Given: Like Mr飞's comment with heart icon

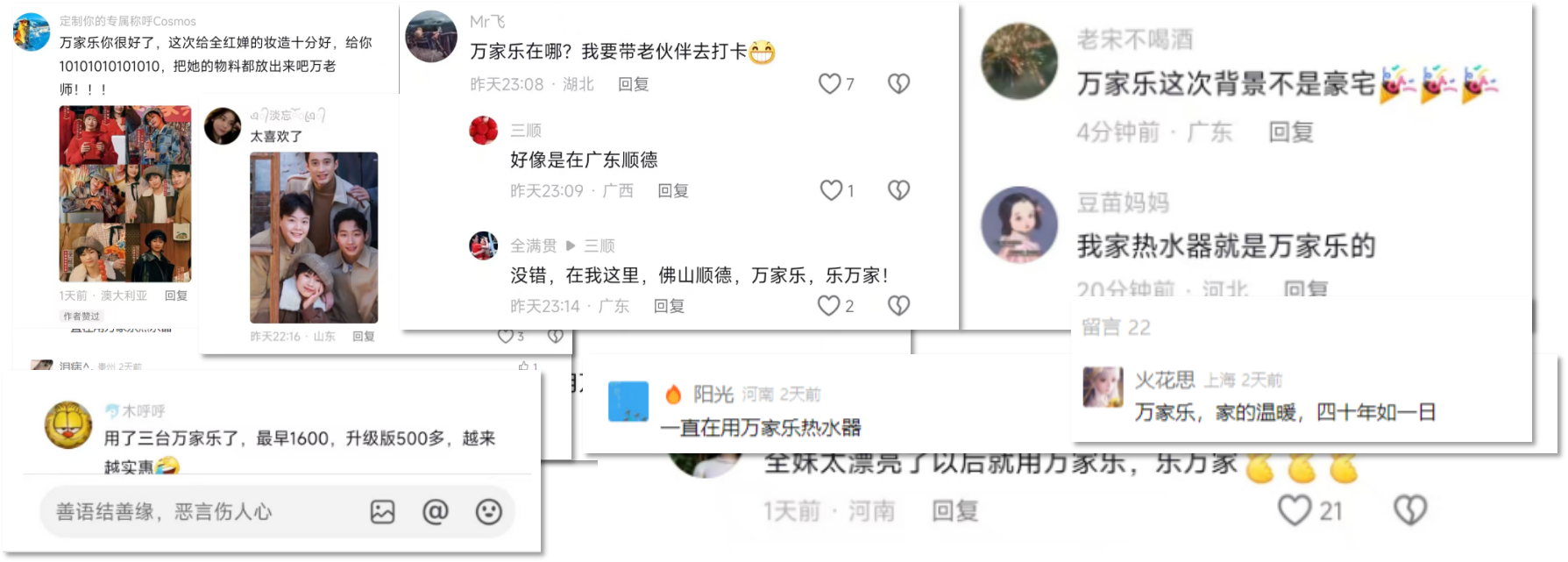Looking at the screenshot, I should [829, 84].
